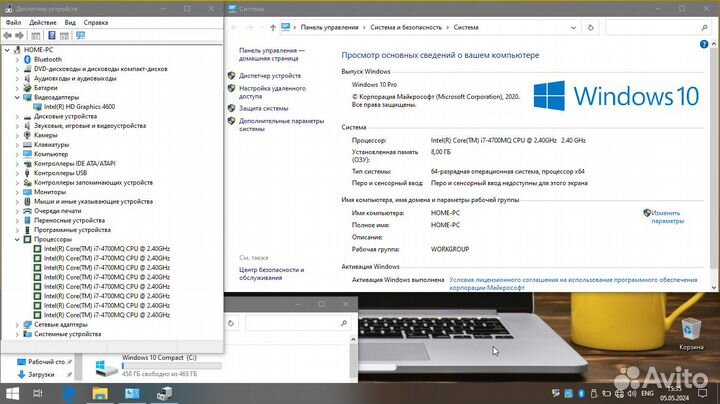Expand DVD-дисководы и дисководы компакт-дисков
The width and height of the screenshot is (720, 404).
click(17, 69)
